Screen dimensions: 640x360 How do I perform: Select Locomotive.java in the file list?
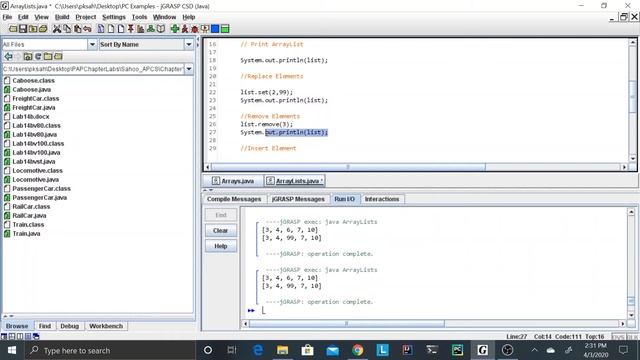click(36, 179)
